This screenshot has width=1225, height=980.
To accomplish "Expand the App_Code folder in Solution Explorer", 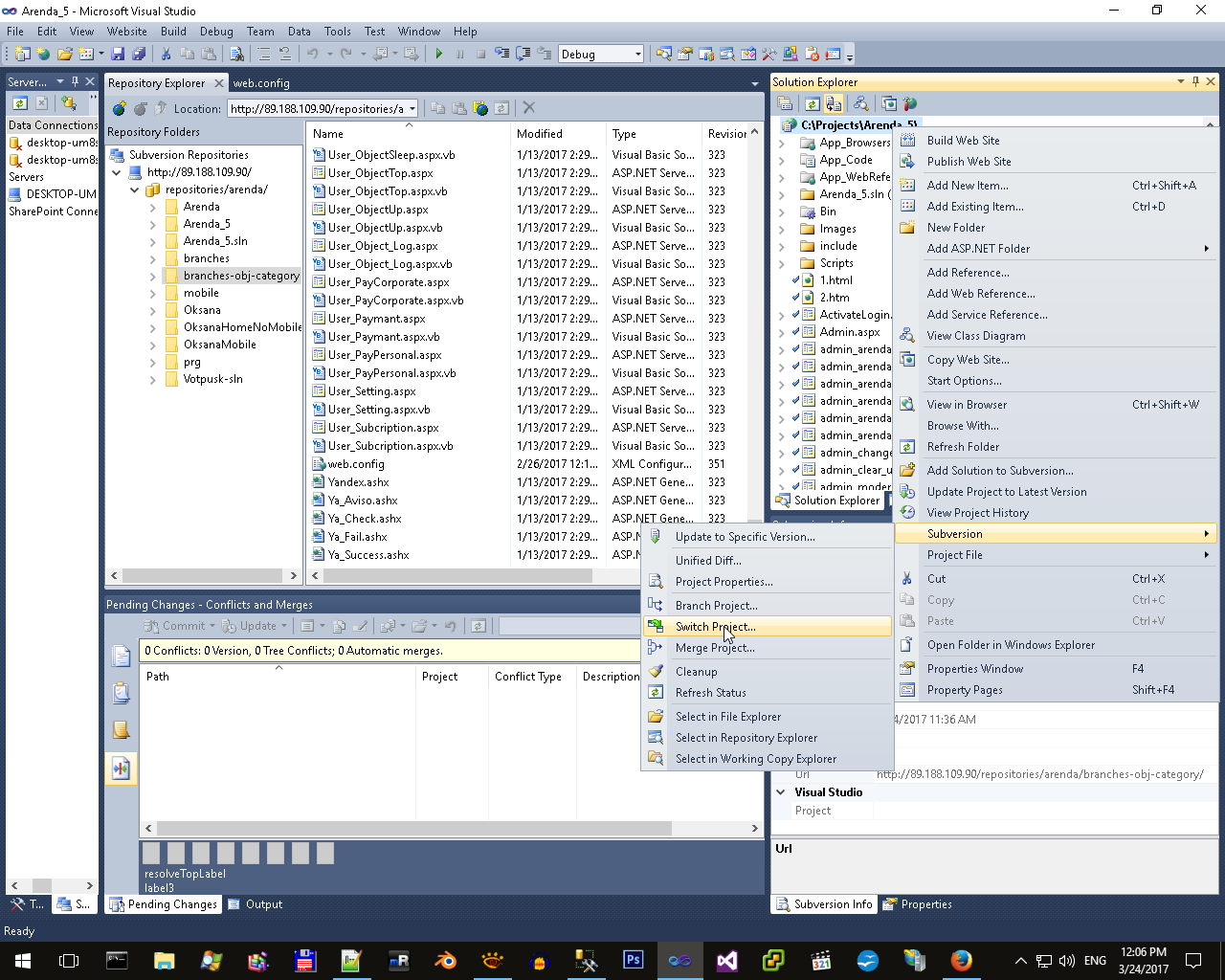I will (782, 160).
